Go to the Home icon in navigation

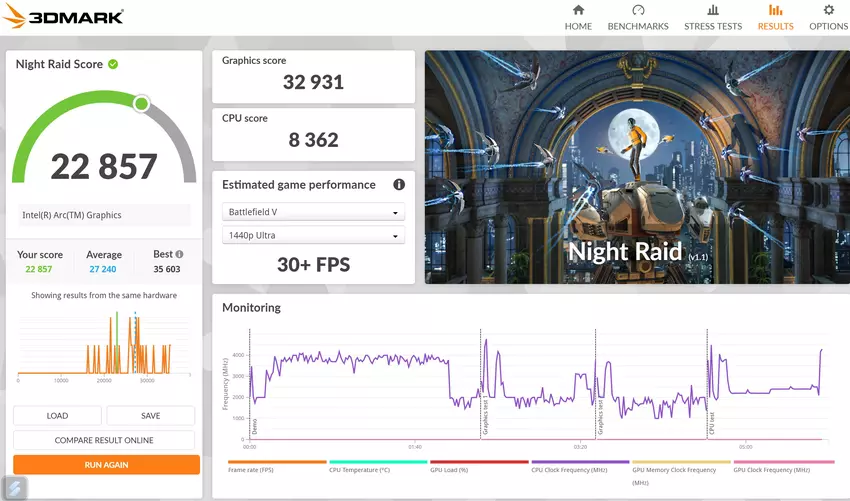pos(578,11)
